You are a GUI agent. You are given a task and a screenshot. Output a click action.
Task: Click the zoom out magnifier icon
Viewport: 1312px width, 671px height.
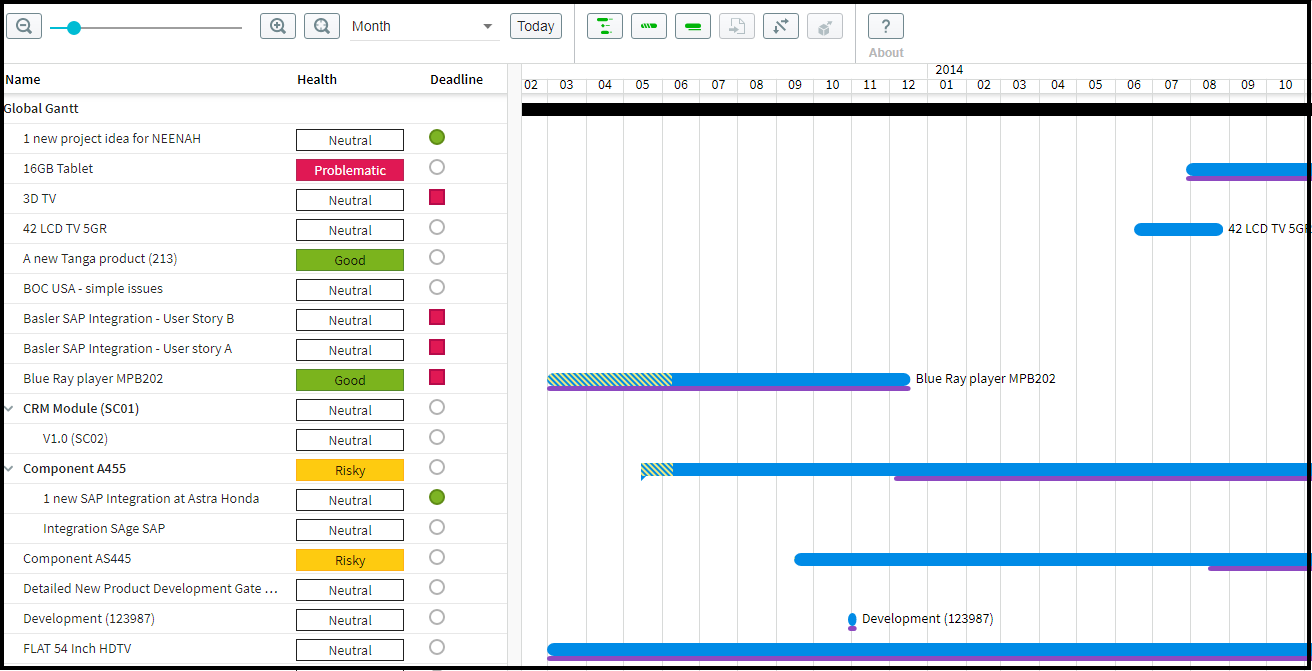click(24, 25)
